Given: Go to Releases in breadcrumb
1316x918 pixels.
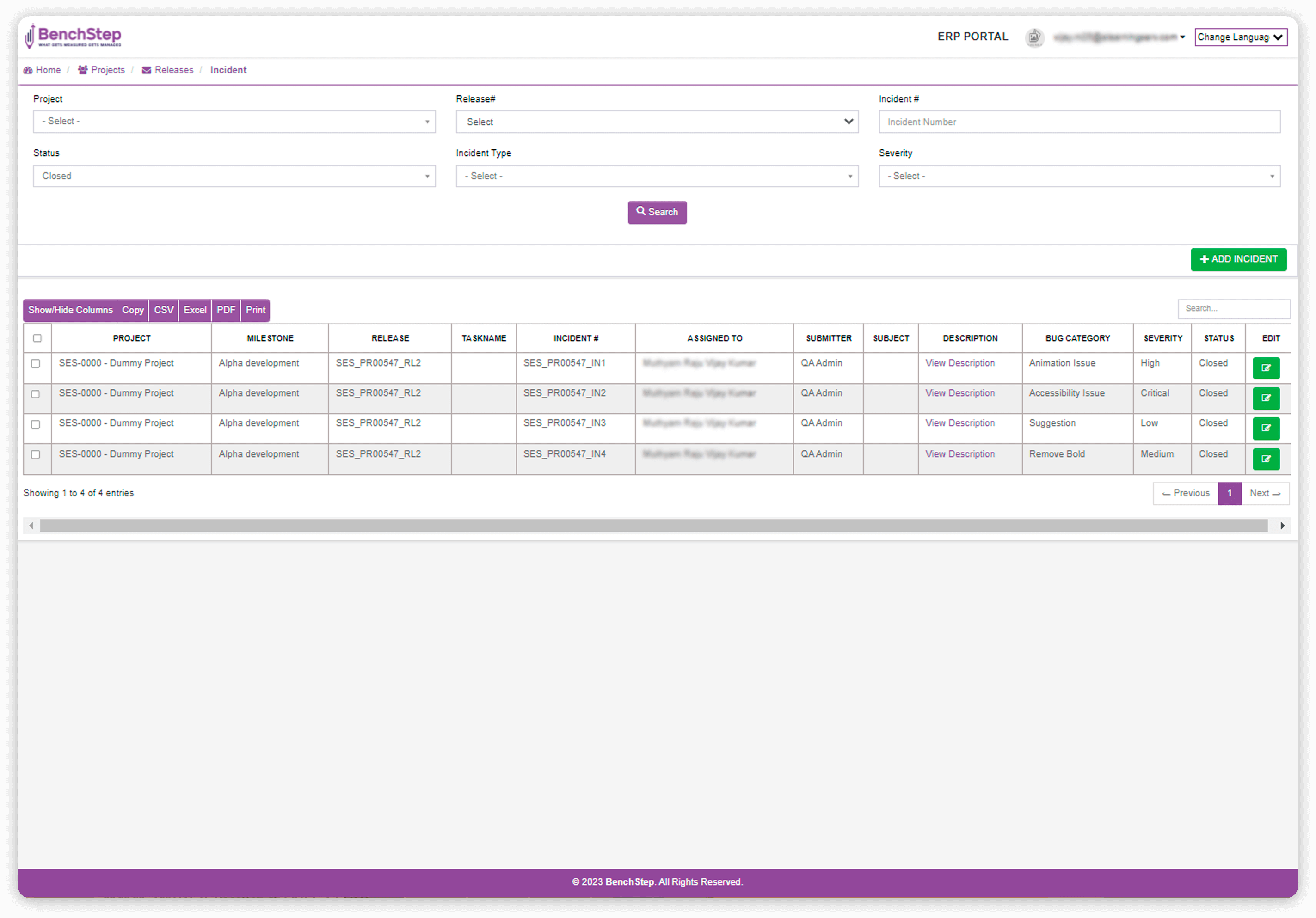Looking at the screenshot, I should pyautogui.click(x=174, y=70).
